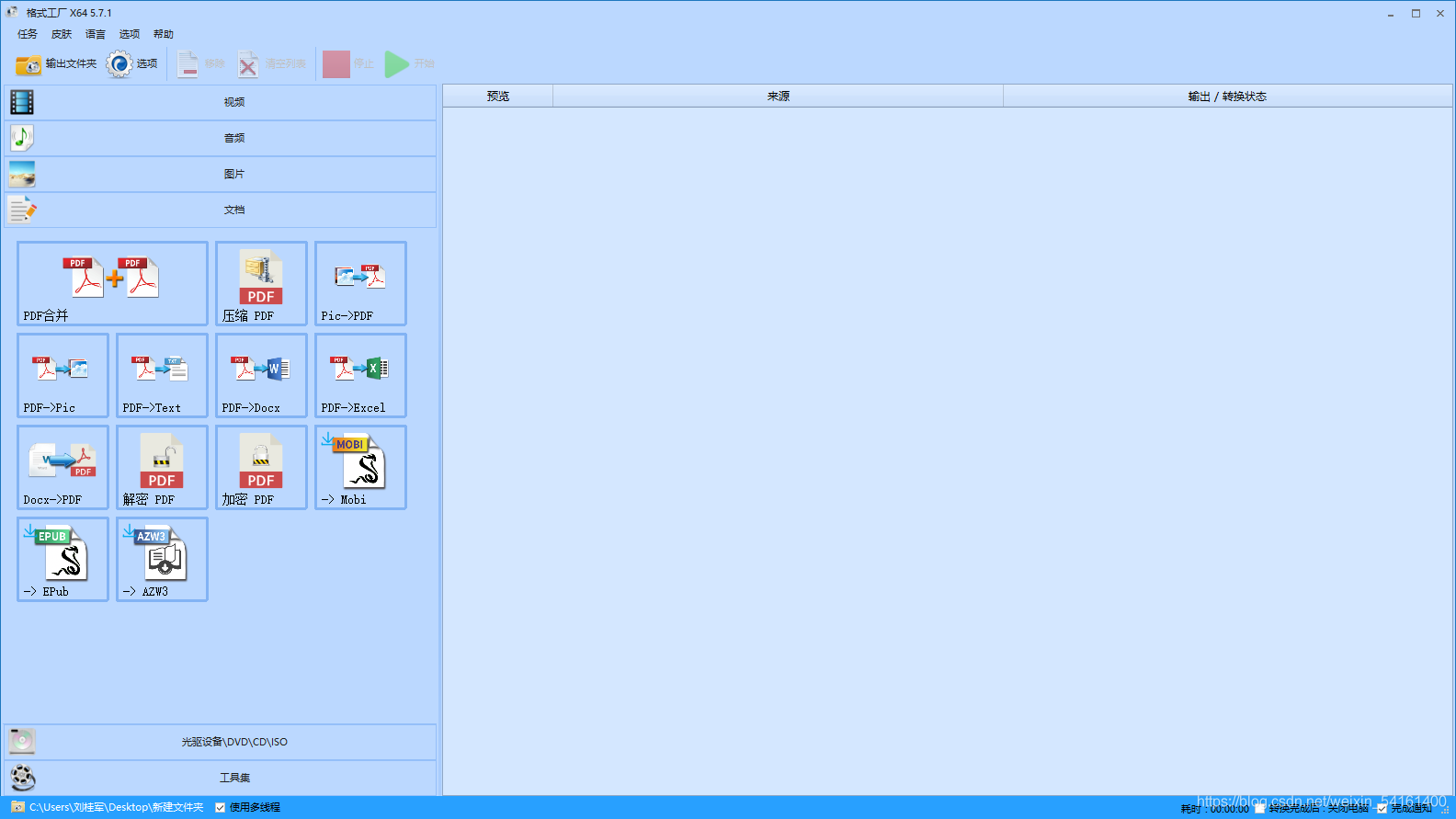This screenshot has width=1456, height=819.
Task: Expand the 光驱设备\DVD\CD\ISO section
Action: coord(221,742)
